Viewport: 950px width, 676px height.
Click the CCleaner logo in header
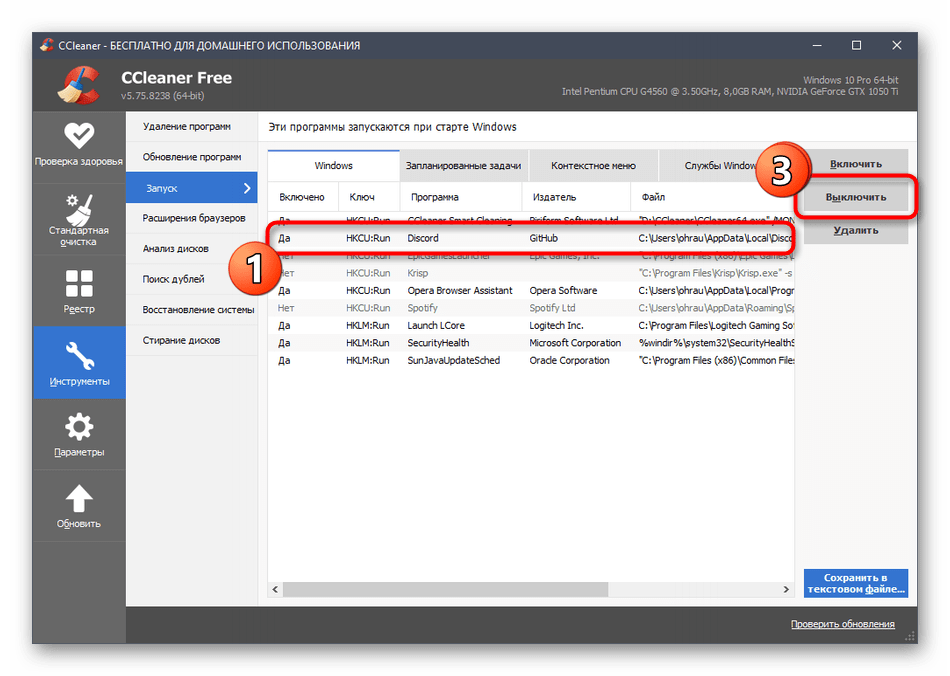[79, 85]
